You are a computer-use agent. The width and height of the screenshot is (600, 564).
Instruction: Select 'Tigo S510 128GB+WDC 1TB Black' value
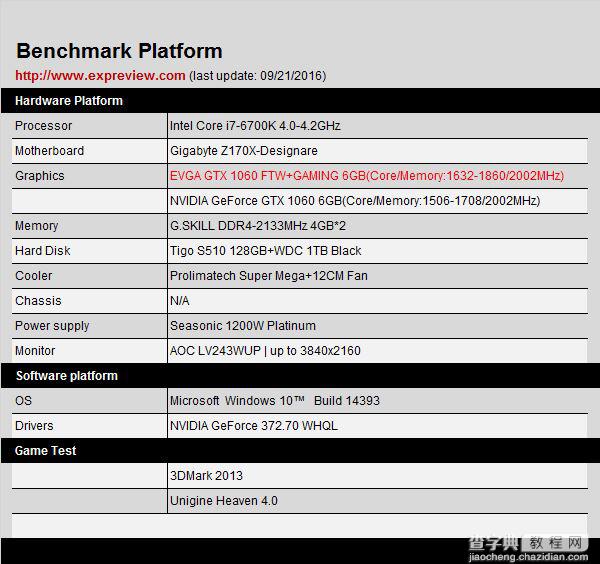[266, 251]
